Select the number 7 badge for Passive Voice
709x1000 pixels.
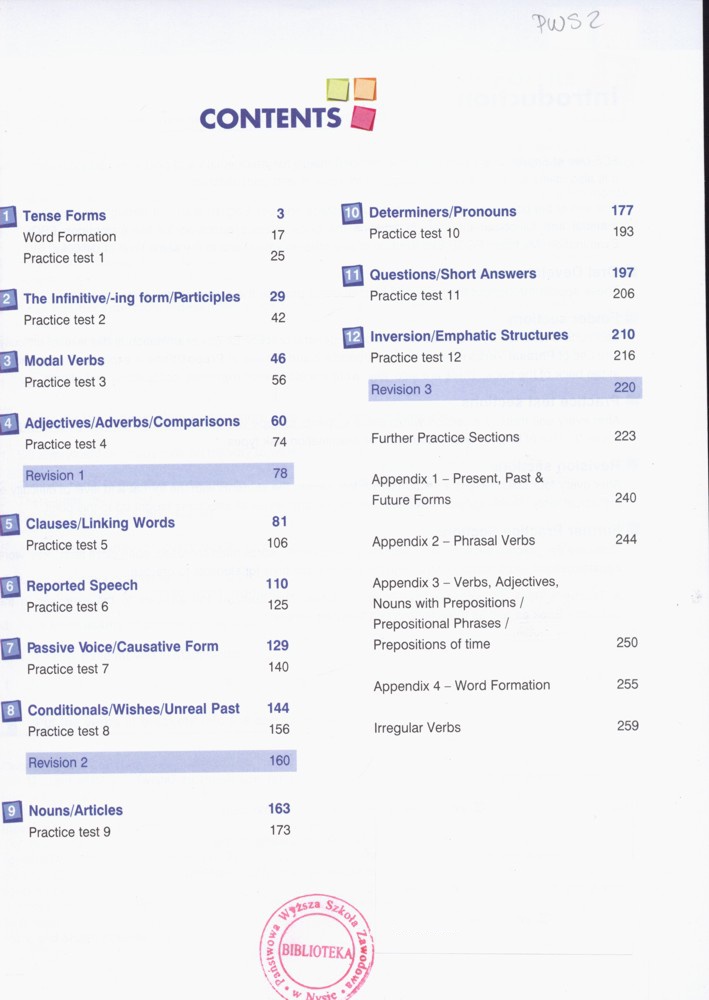pos(11,648)
